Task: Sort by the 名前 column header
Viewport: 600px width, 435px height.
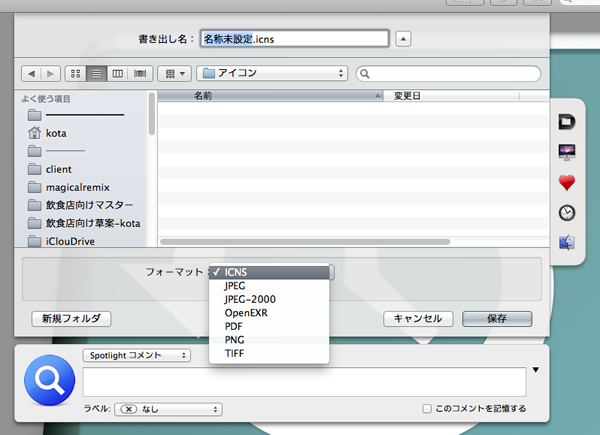Action: (270, 96)
